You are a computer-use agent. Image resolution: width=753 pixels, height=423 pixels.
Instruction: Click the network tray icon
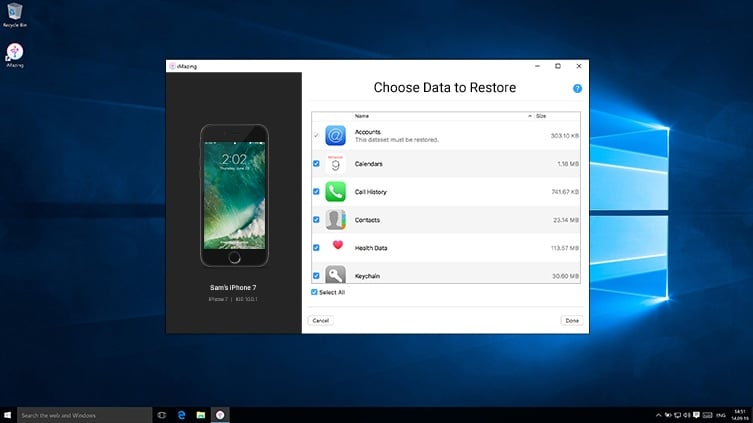click(678, 415)
